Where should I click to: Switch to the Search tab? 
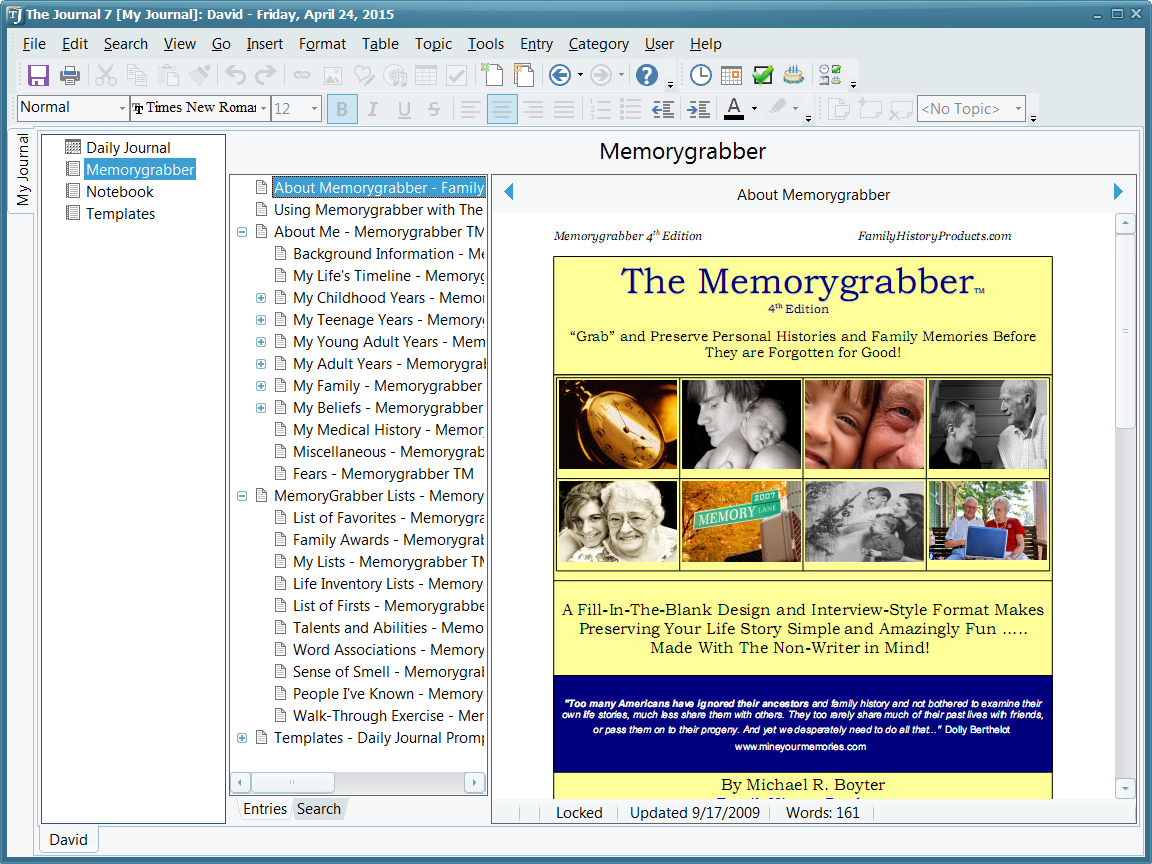click(x=318, y=809)
